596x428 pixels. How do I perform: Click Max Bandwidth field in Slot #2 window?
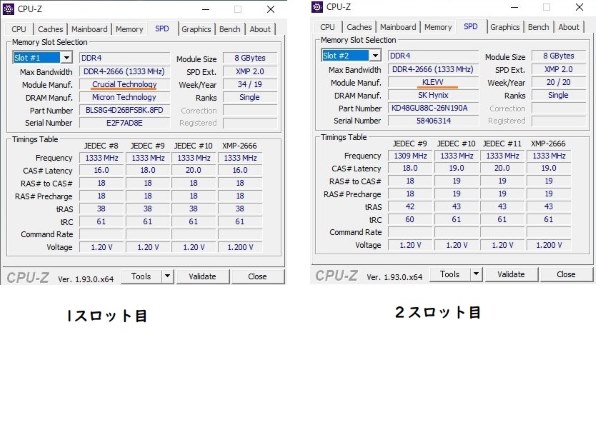(433, 70)
